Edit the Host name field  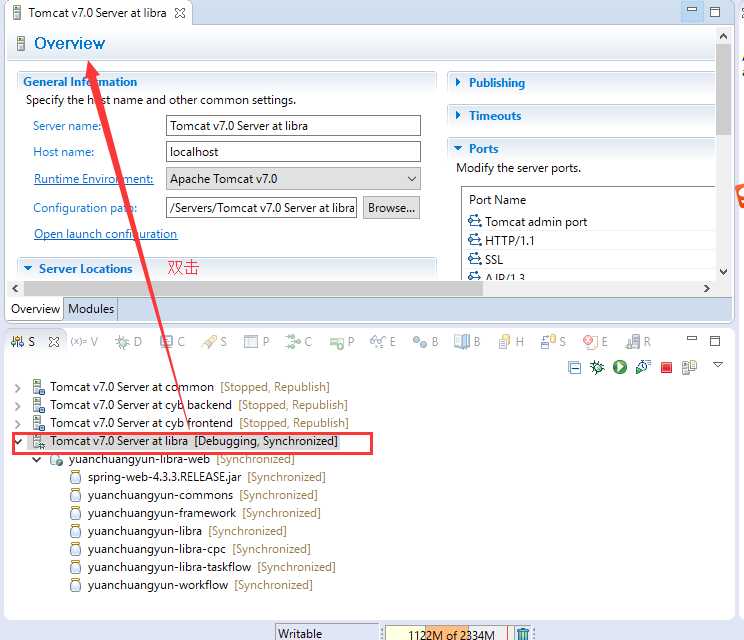293,152
